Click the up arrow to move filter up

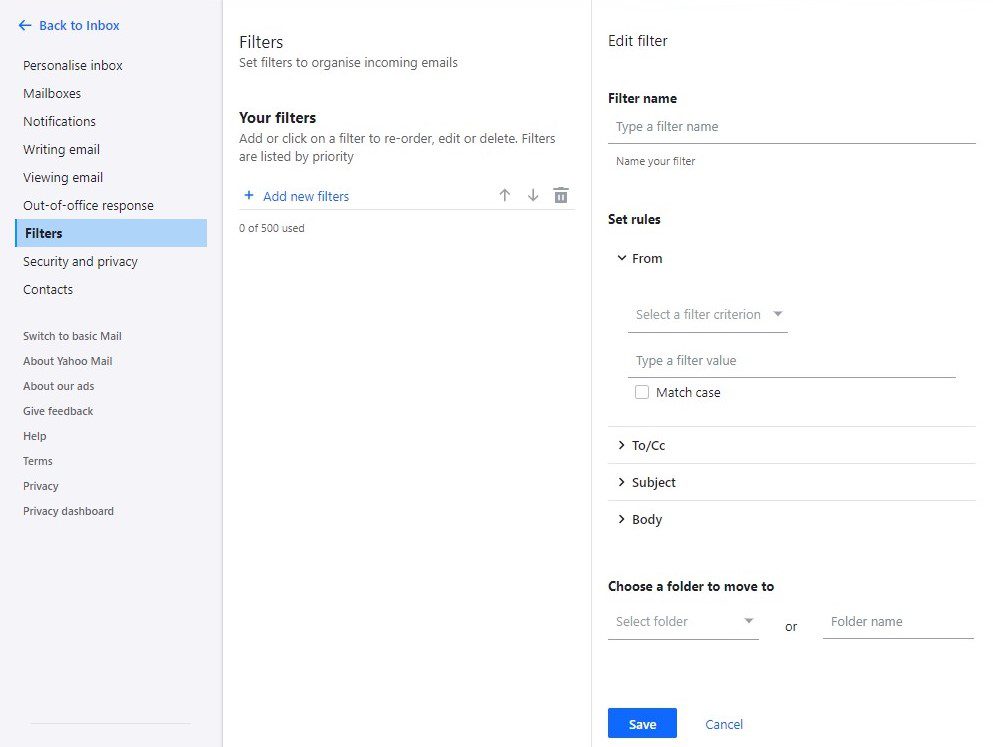coord(505,195)
